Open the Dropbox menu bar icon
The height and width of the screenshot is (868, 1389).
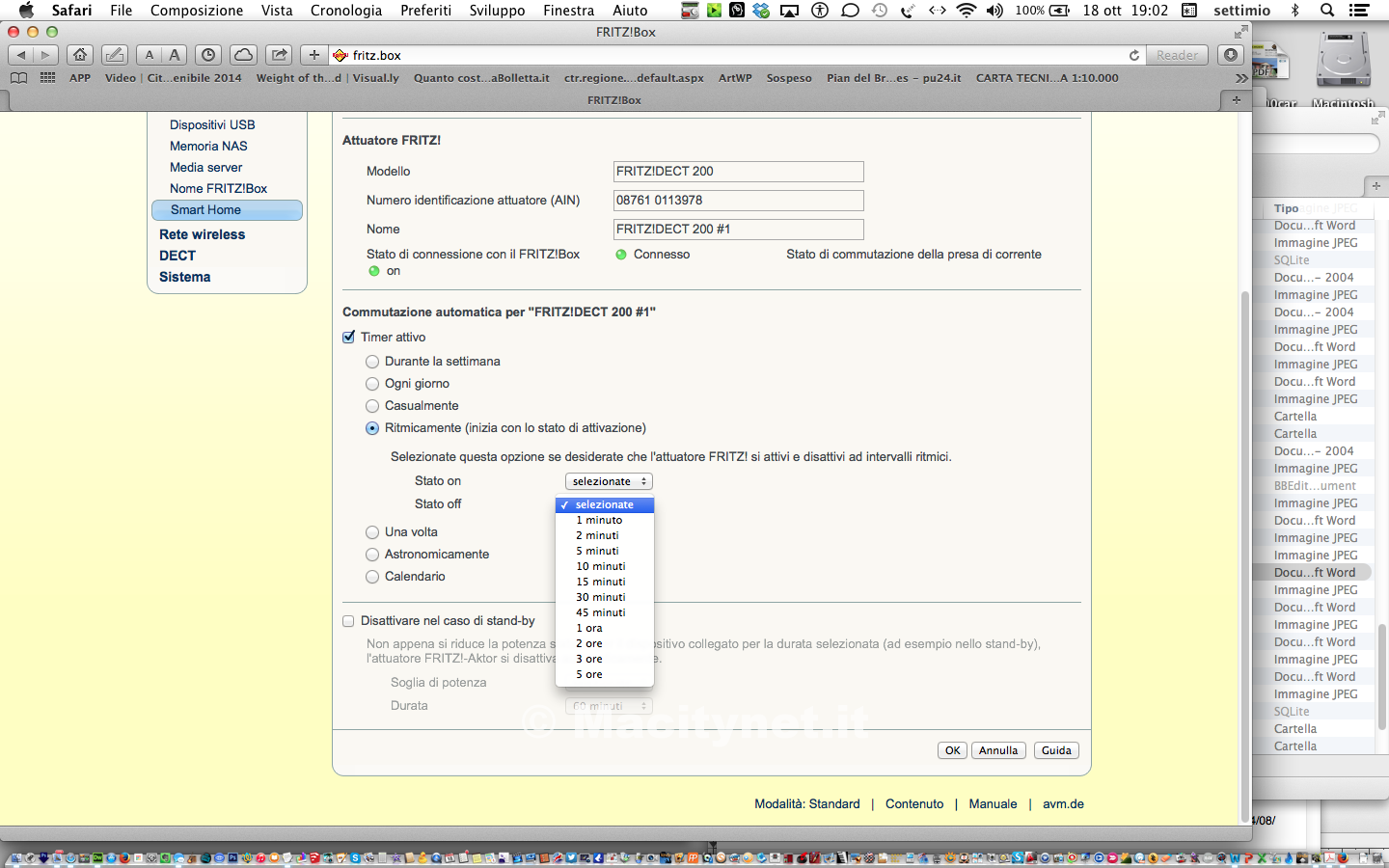tap(762, 11)
